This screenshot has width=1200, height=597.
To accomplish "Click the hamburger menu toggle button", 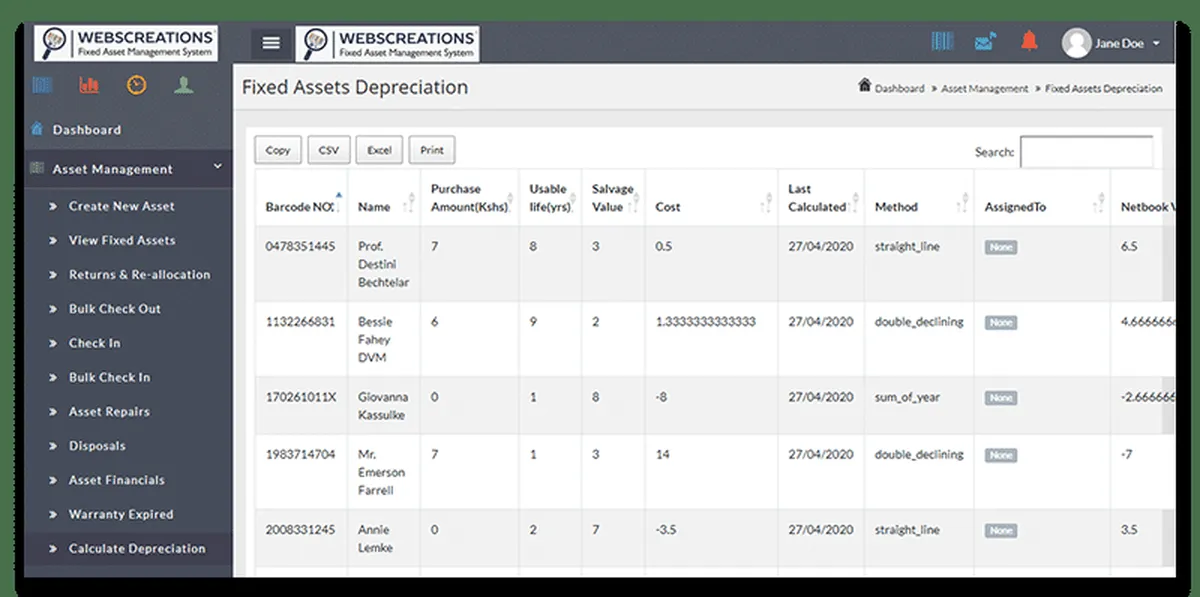I will 271,43.
